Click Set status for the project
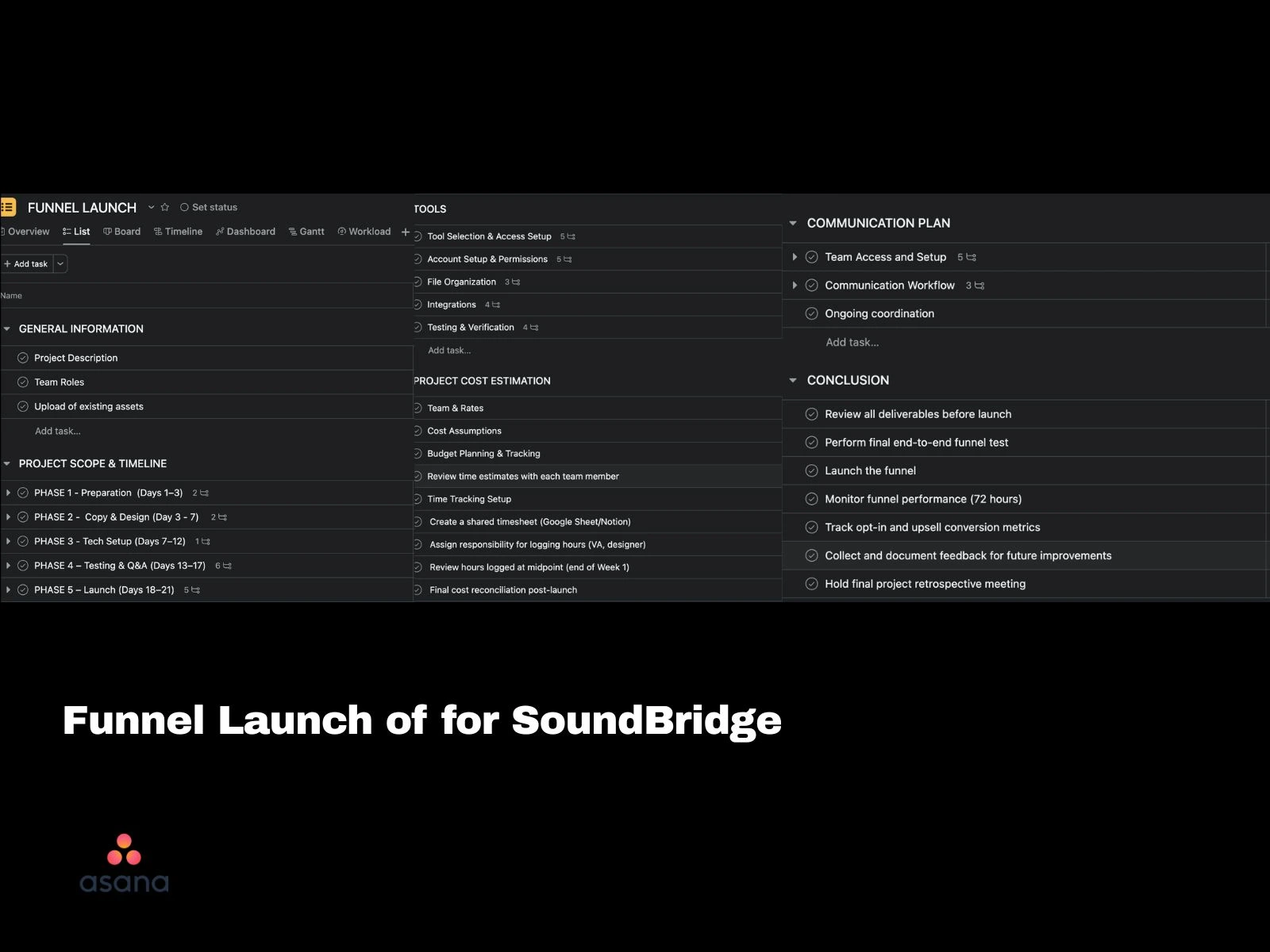Viewport: 1270px width, 952px height. pos(209,207)
